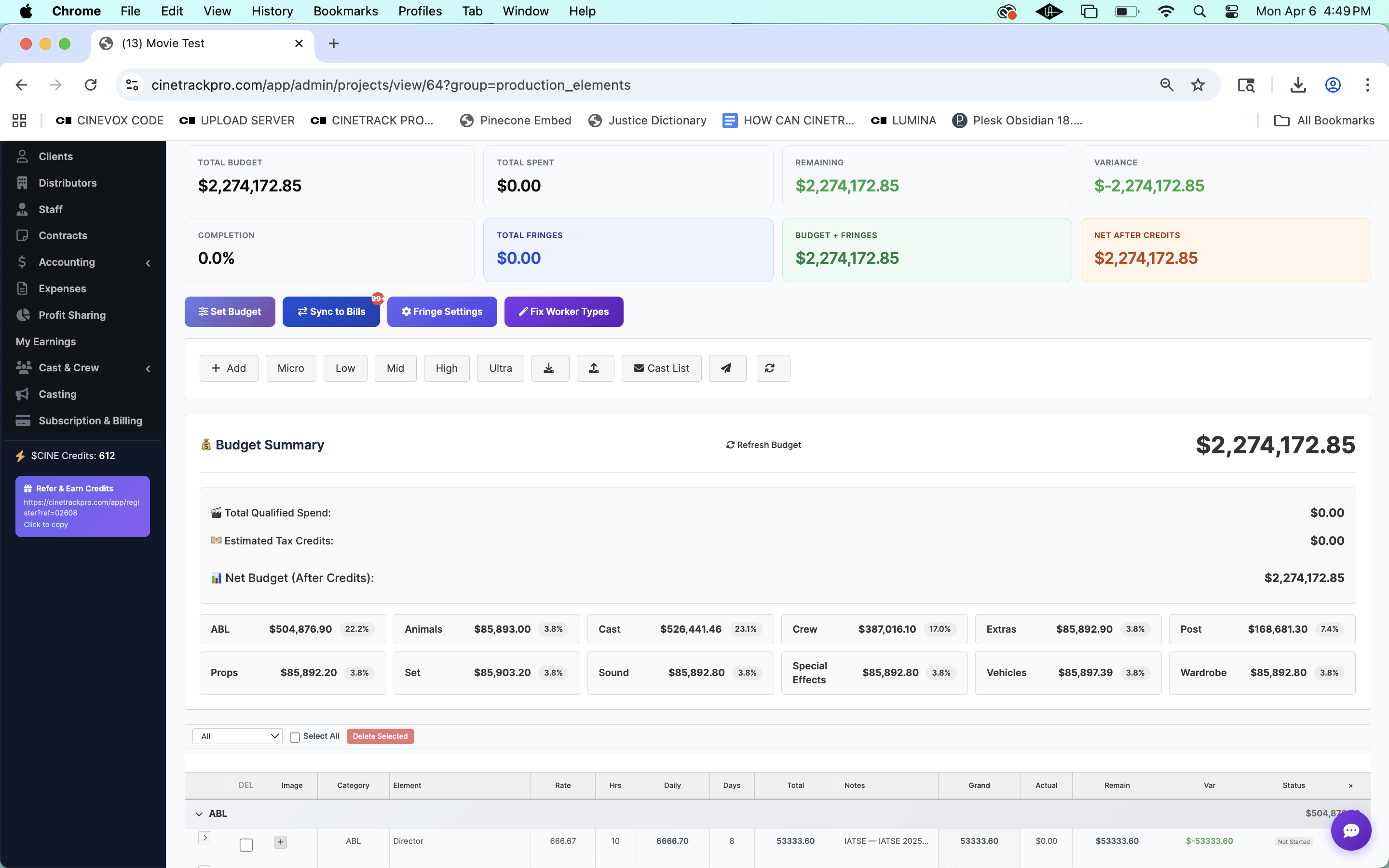
Task: Open the Bookmarks menu in menu bar
Action: click(x=345, y=11)
